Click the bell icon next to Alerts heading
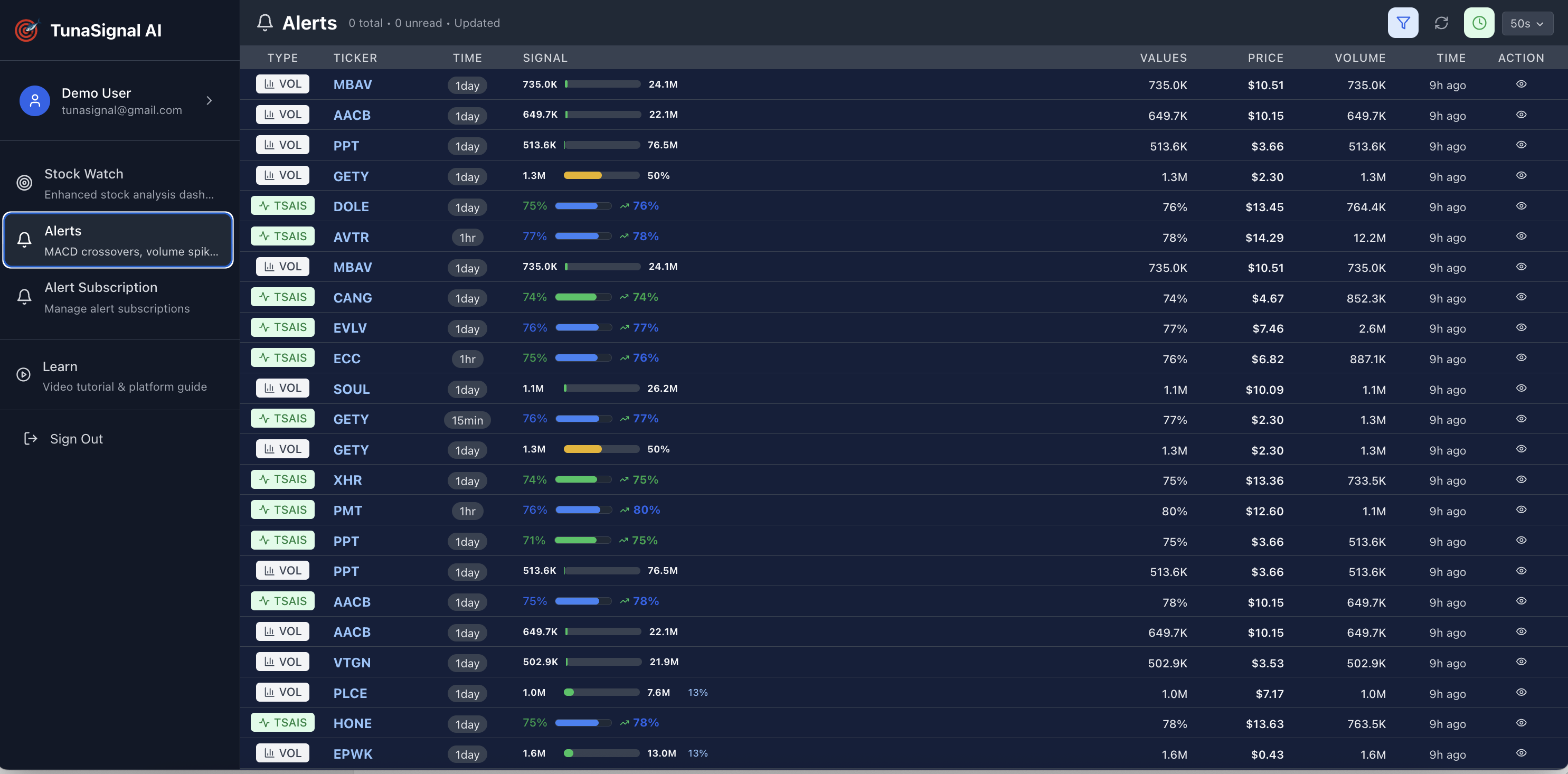Viewport: 1568px width, 774px height. tap(265, 22)
